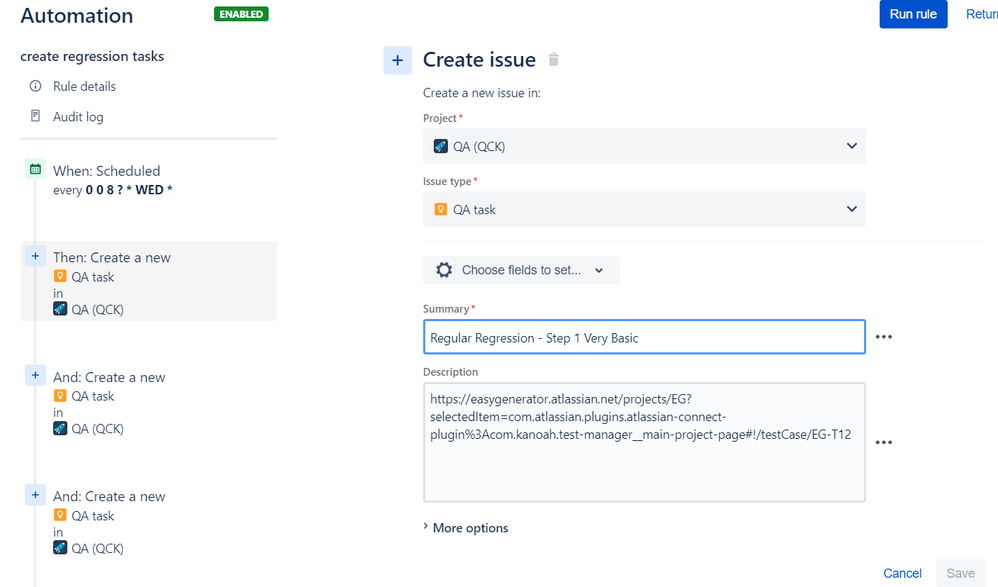Click the orange QA task icon in Issue type

click(440, 209)
